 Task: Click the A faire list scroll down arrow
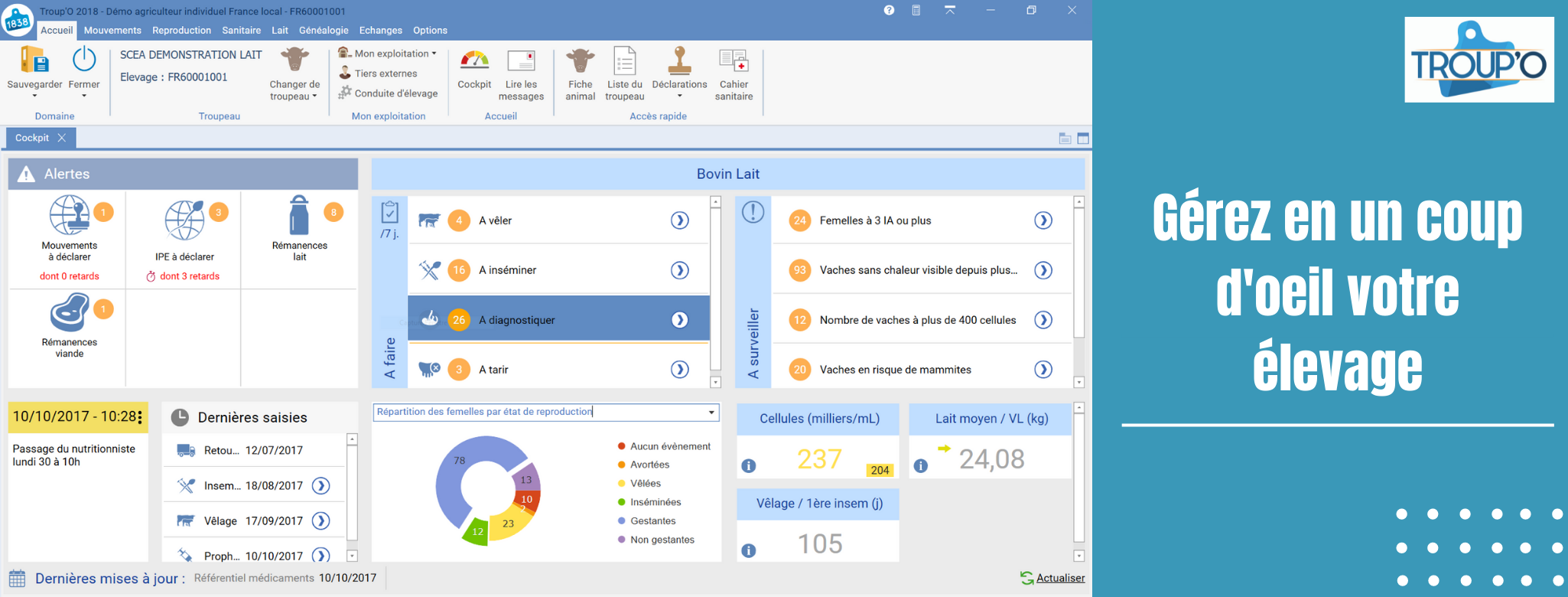coord(715,382)
